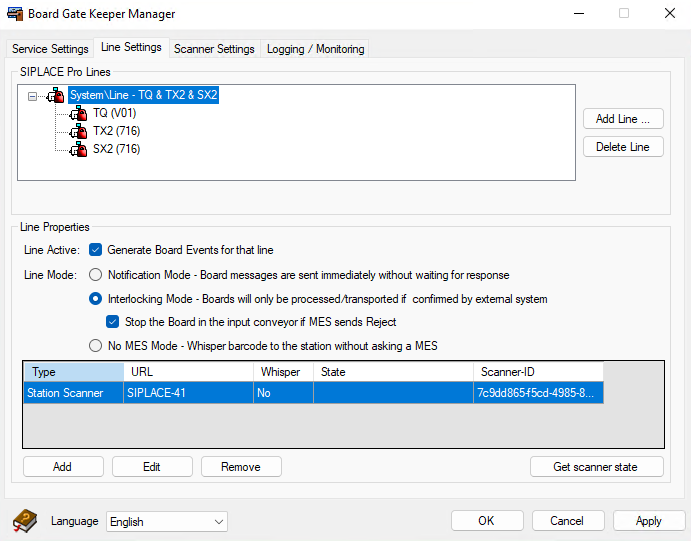Collapse the System\Line tree node
Image resolution: width=691 pixels, height=541 pixels.
[32, 96]
